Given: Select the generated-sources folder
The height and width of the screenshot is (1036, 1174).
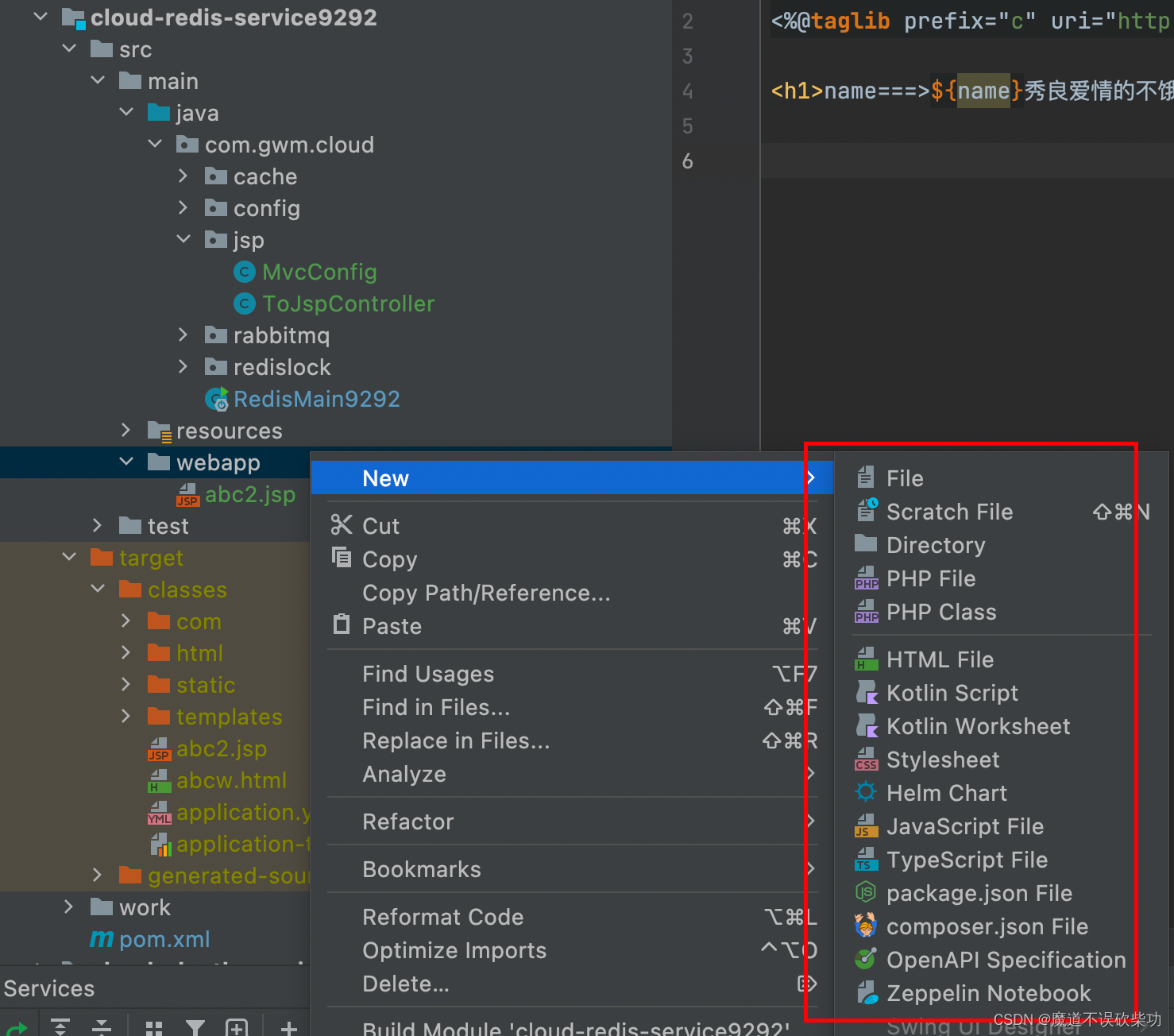Looking at the screenshot, I should [x=229, y=876].
